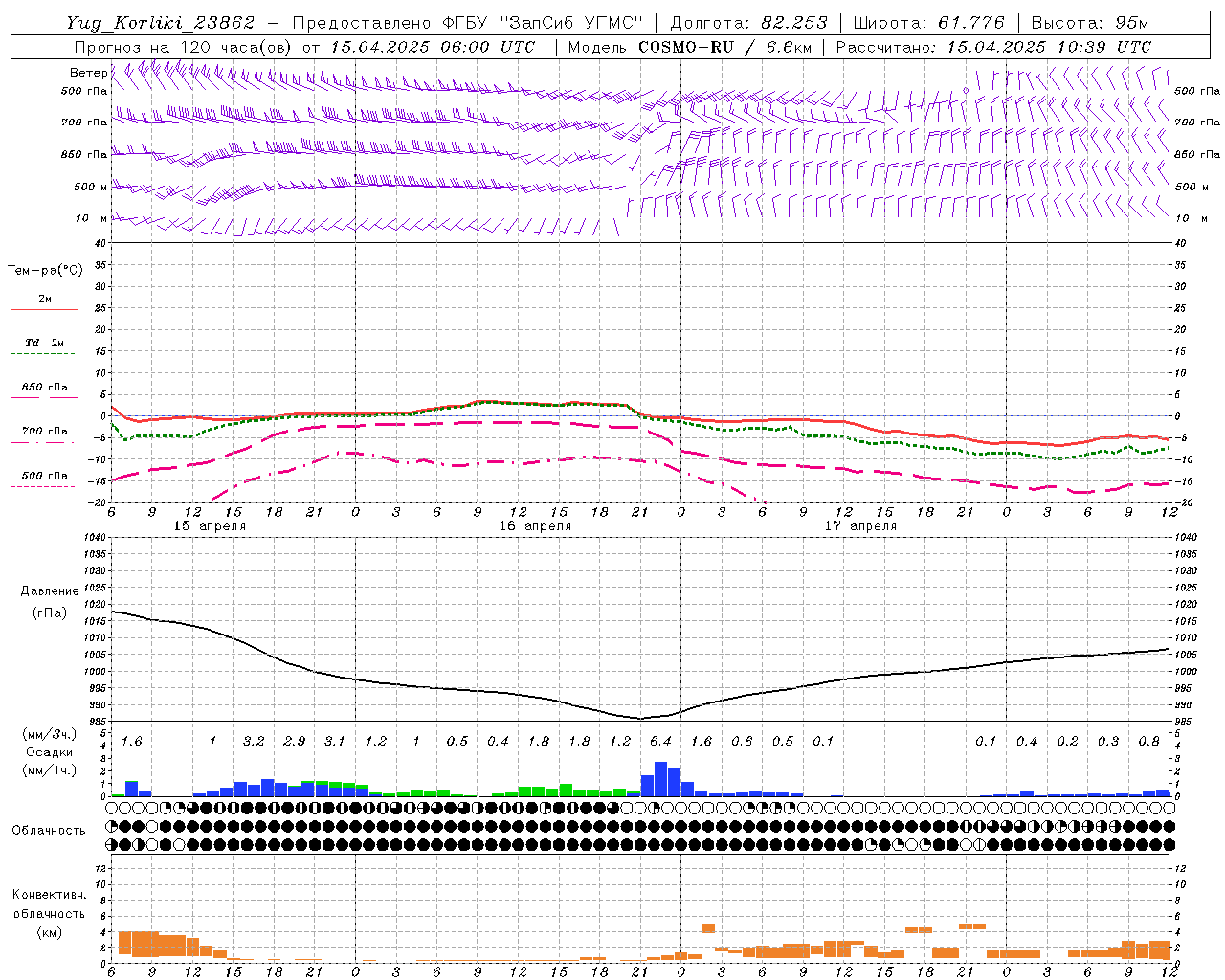Click the 500 гПа legend in temperature panel
Viewport: 1225px width, 980px height.
tap(45, 476)
